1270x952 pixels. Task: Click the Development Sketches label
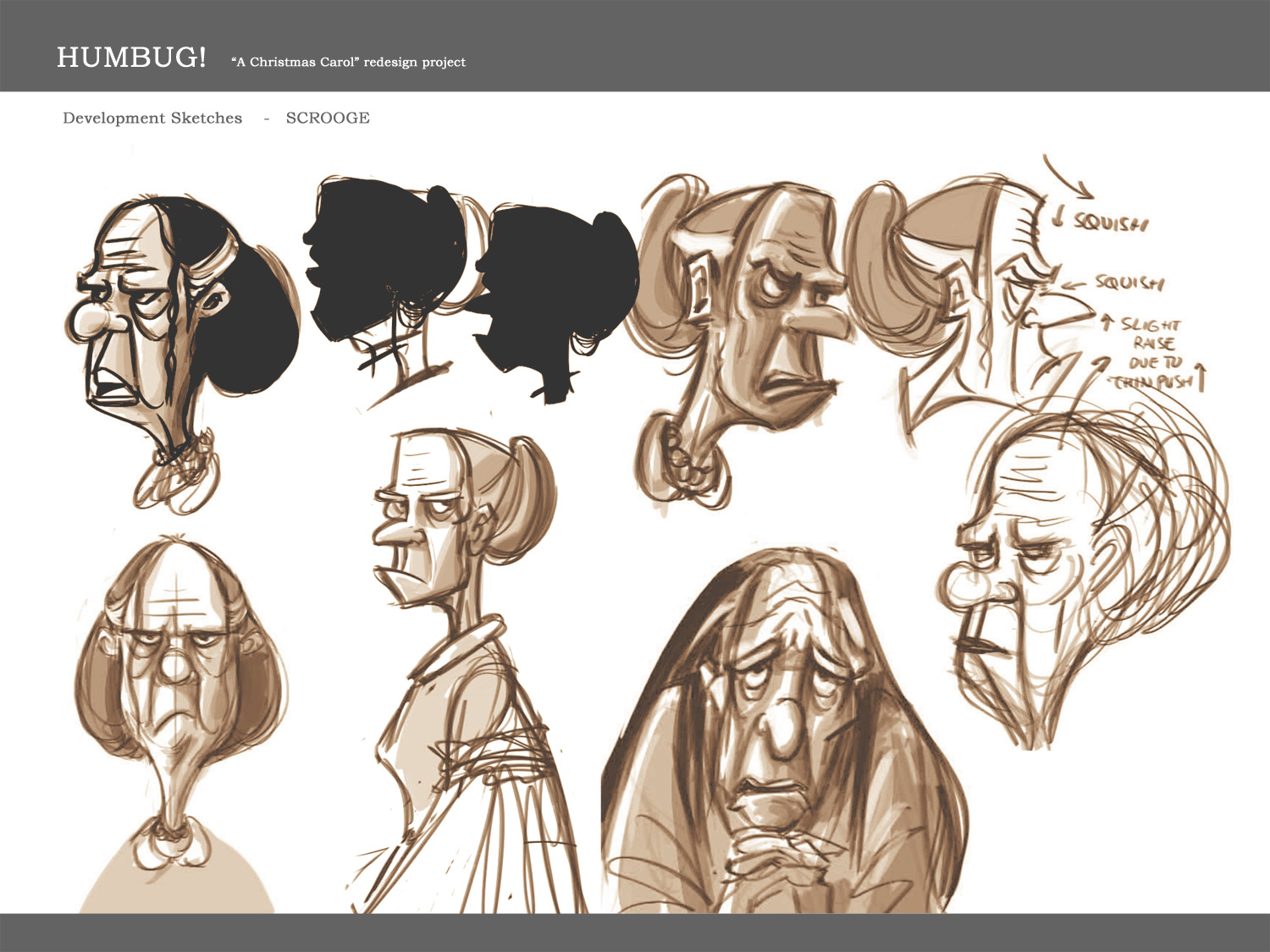click(152, 118)
